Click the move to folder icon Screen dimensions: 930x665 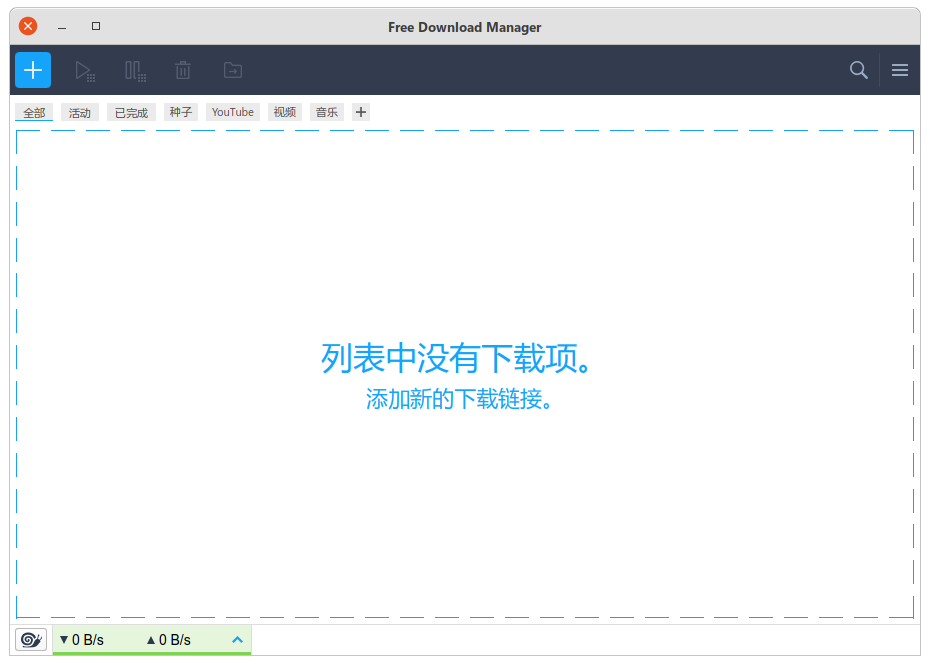click(x=232, y=71)
